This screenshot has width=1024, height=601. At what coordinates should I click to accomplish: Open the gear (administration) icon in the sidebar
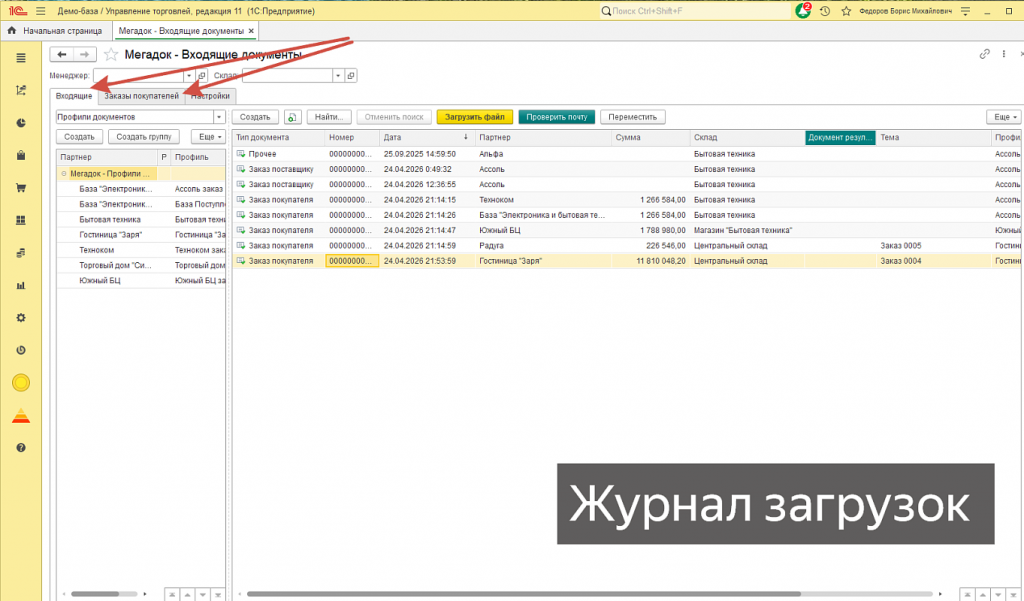(21, 317)
